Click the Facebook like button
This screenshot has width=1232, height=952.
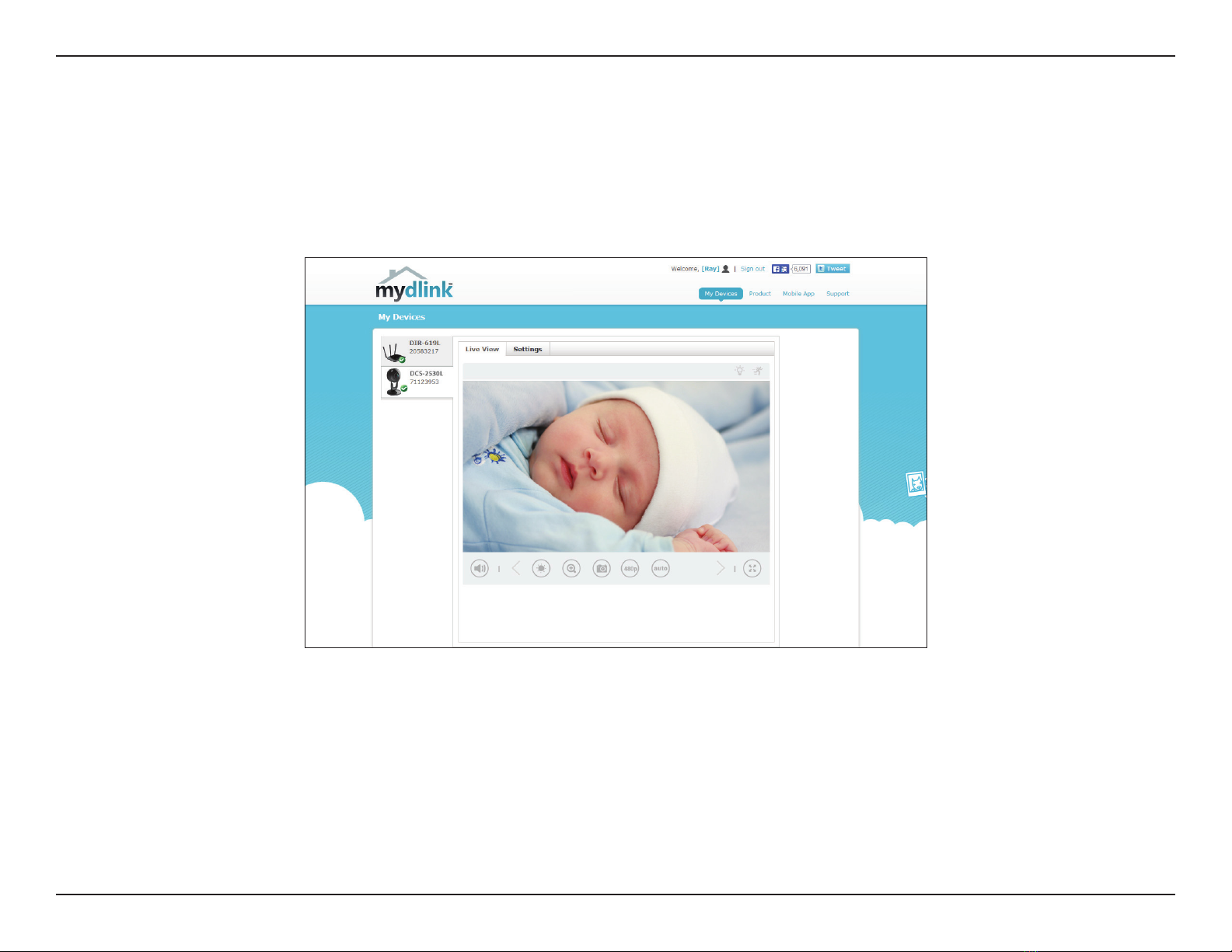click(780, 269)
